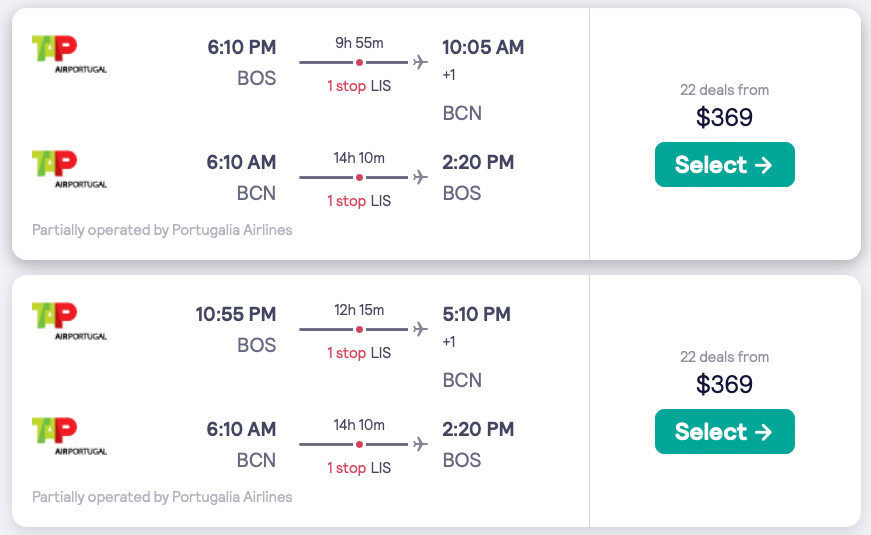Click Portugalia Airlines note on second card

(162, 497)
